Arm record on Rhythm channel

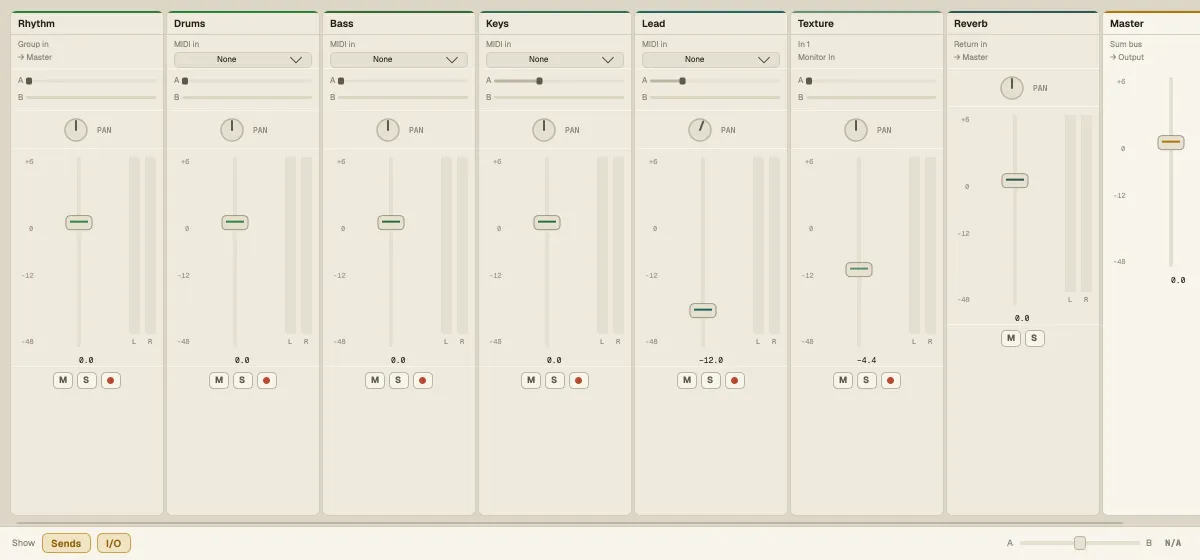(x=111, y=380)
